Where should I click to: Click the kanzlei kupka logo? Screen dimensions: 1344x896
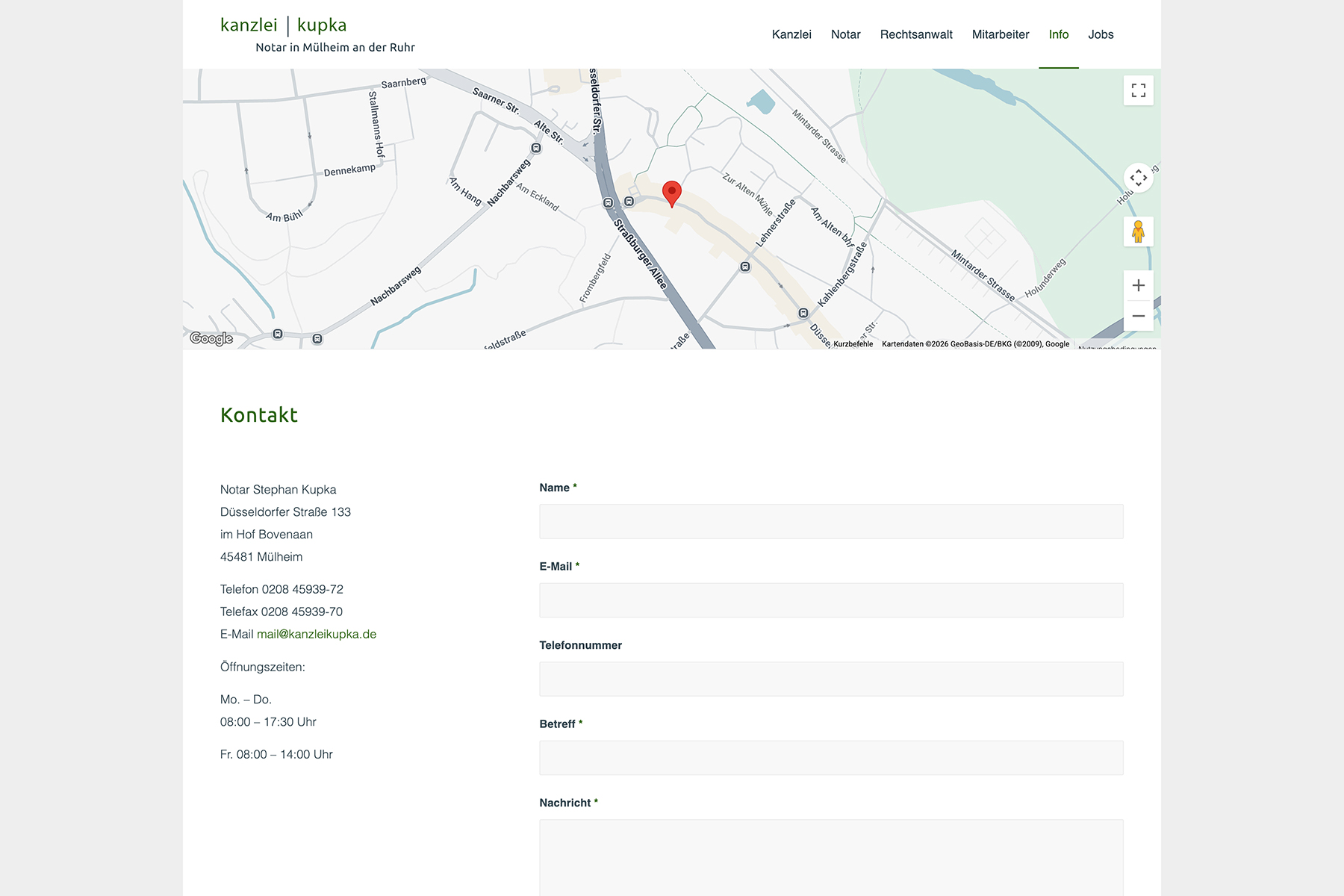[x=284, y=25]
